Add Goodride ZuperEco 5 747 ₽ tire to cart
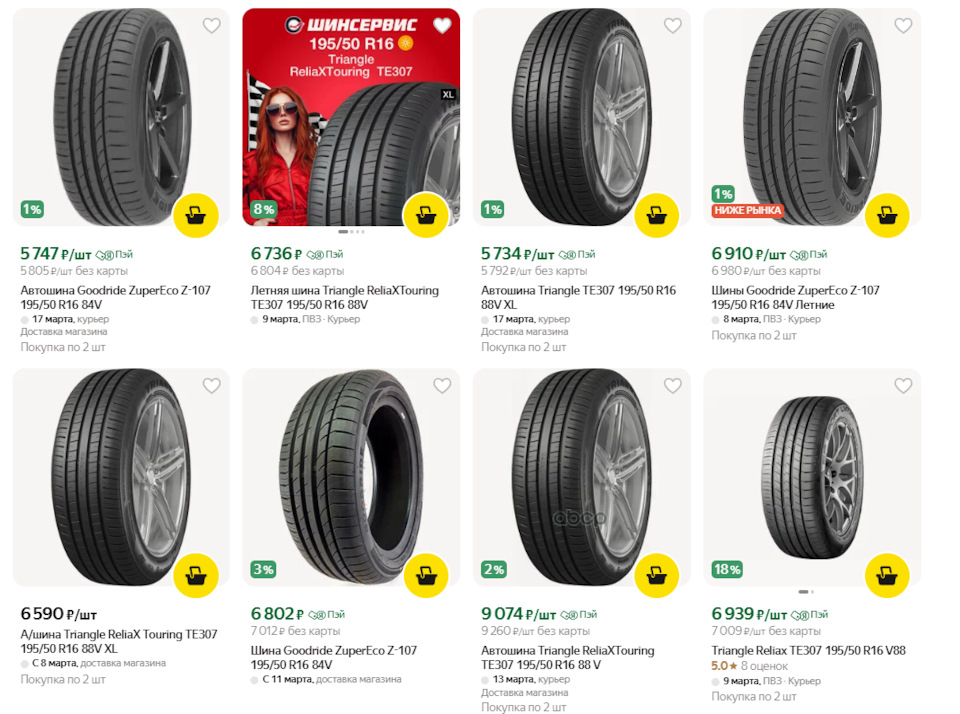The width and height of the screenshot is (960, 714). [196, 214]
